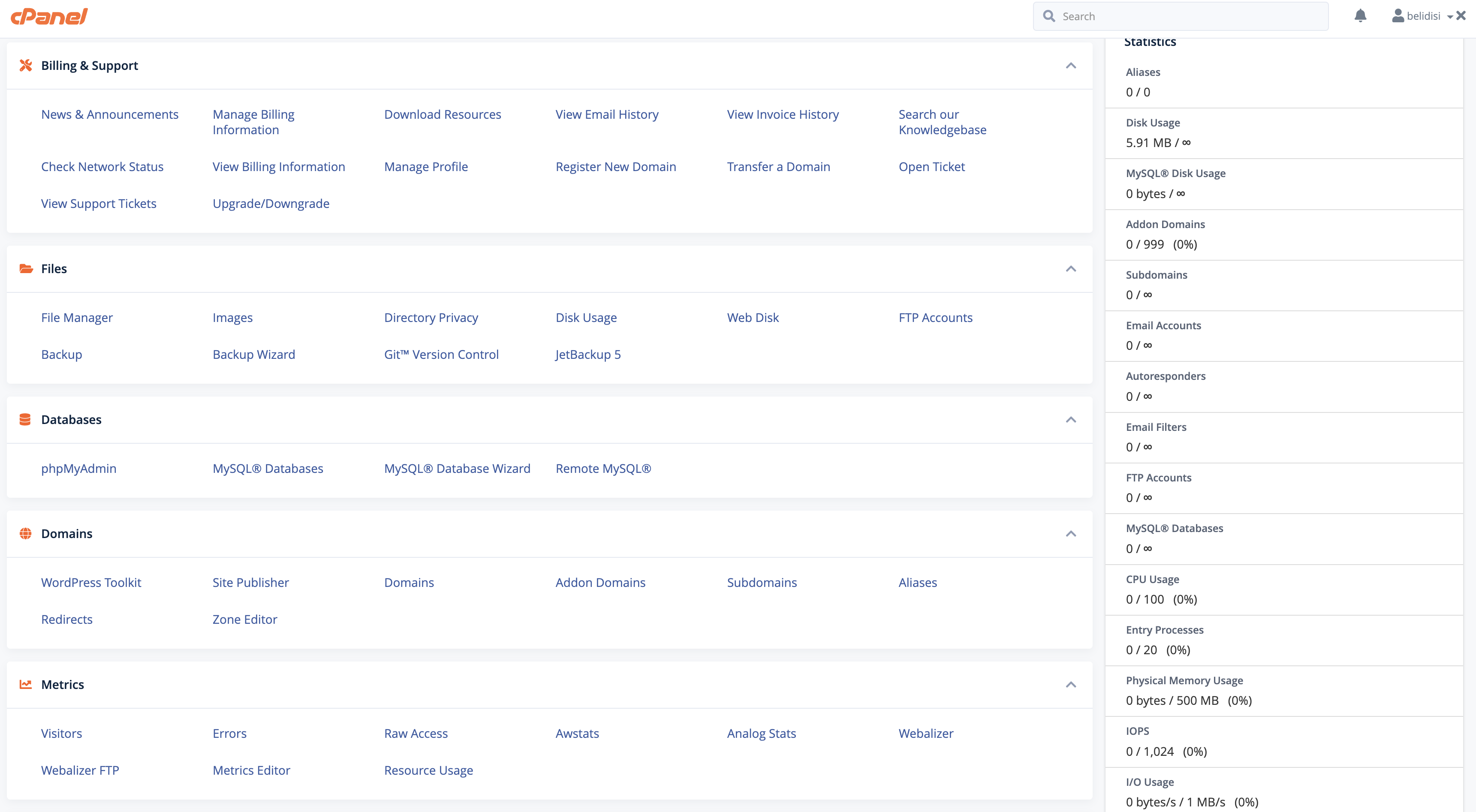Click the search magnifier icon
Image resolution: width=1476 pixels, height=812 pixels.
click(1049, 16)
